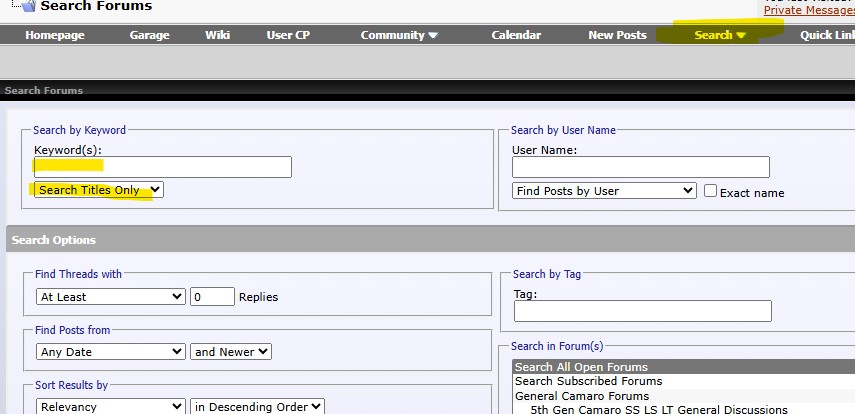The width and height of the screenshot is (855, 414).
Task: Click the folder icon beside Search Forums title
Action: 28,6
